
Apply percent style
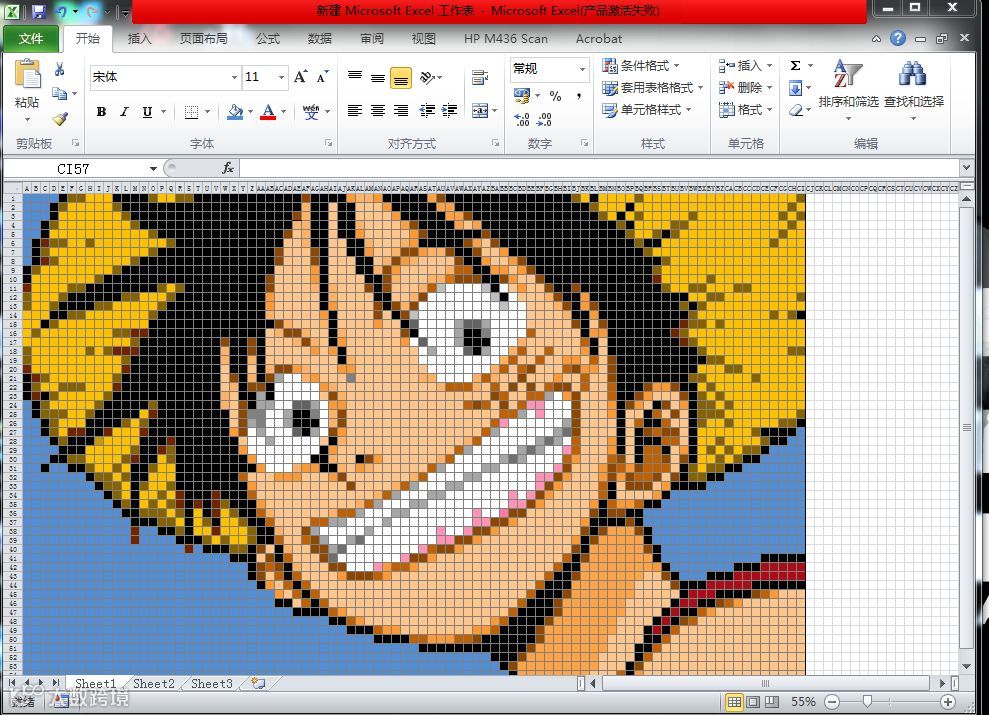click(x=555, y=96)
